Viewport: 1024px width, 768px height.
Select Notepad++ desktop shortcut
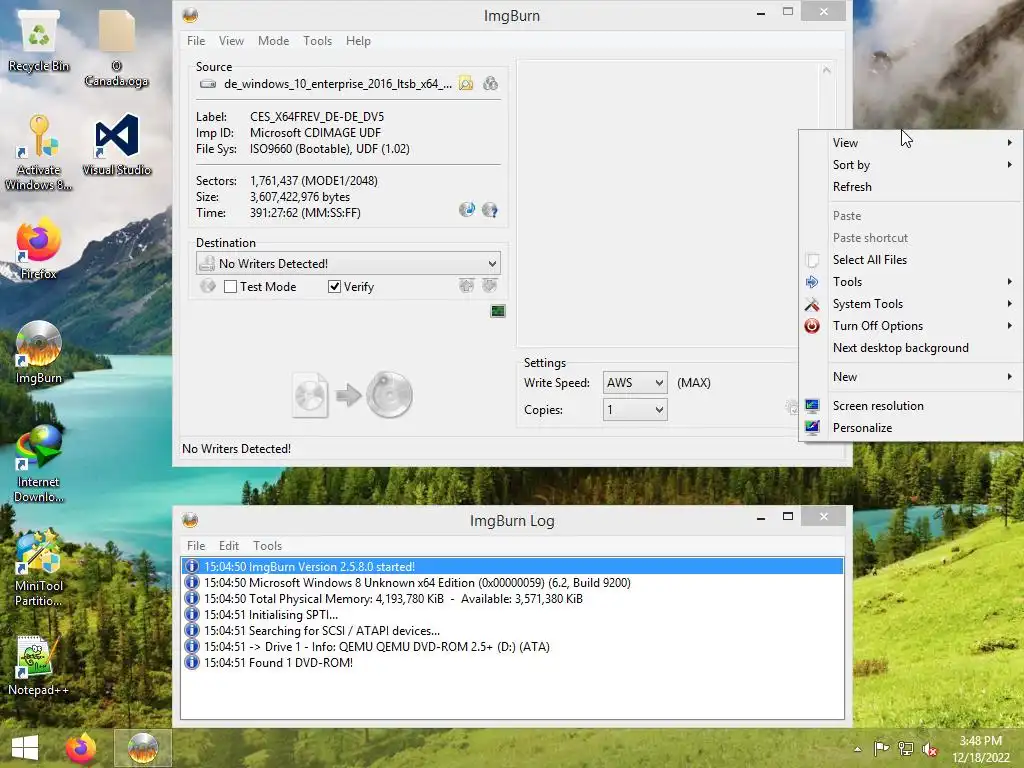pos(39,665)
